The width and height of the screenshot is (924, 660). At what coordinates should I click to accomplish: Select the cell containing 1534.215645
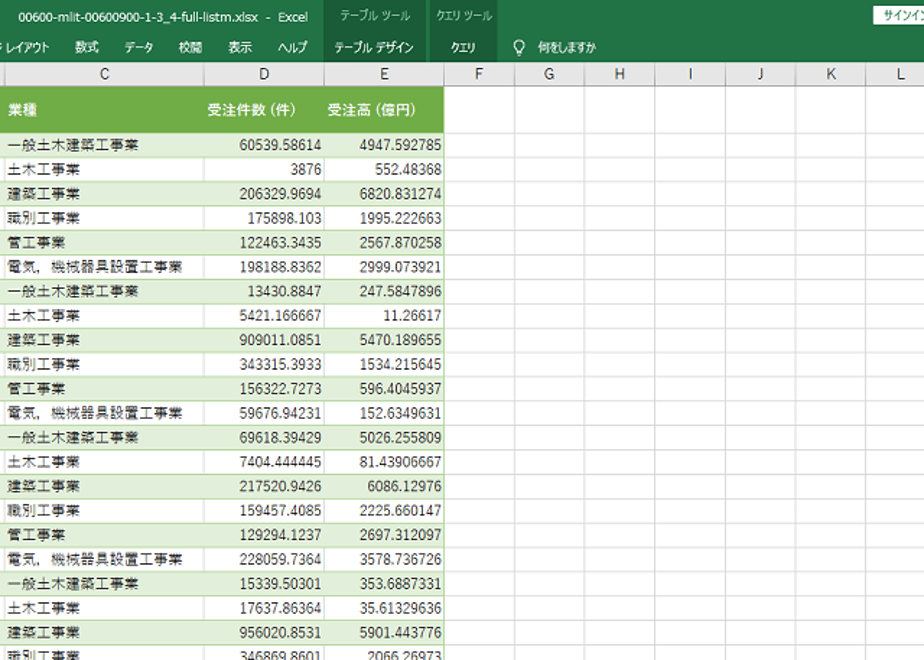pos(384,364)
